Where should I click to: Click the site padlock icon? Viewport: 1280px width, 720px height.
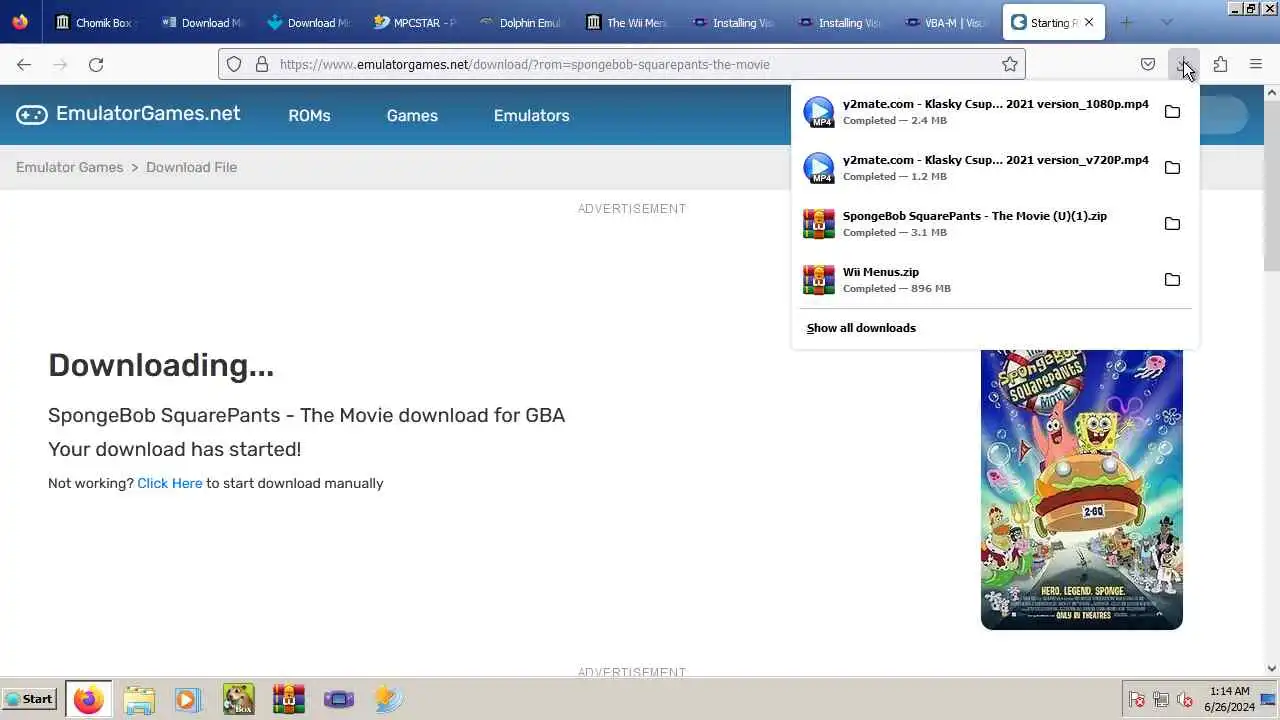point(262,64)
